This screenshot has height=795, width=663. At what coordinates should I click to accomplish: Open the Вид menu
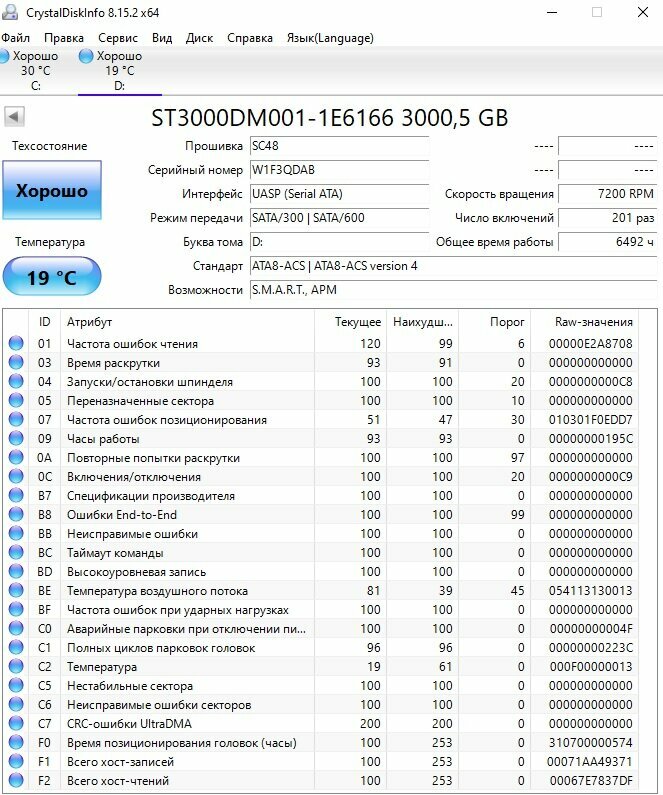(x=162, y=38)
